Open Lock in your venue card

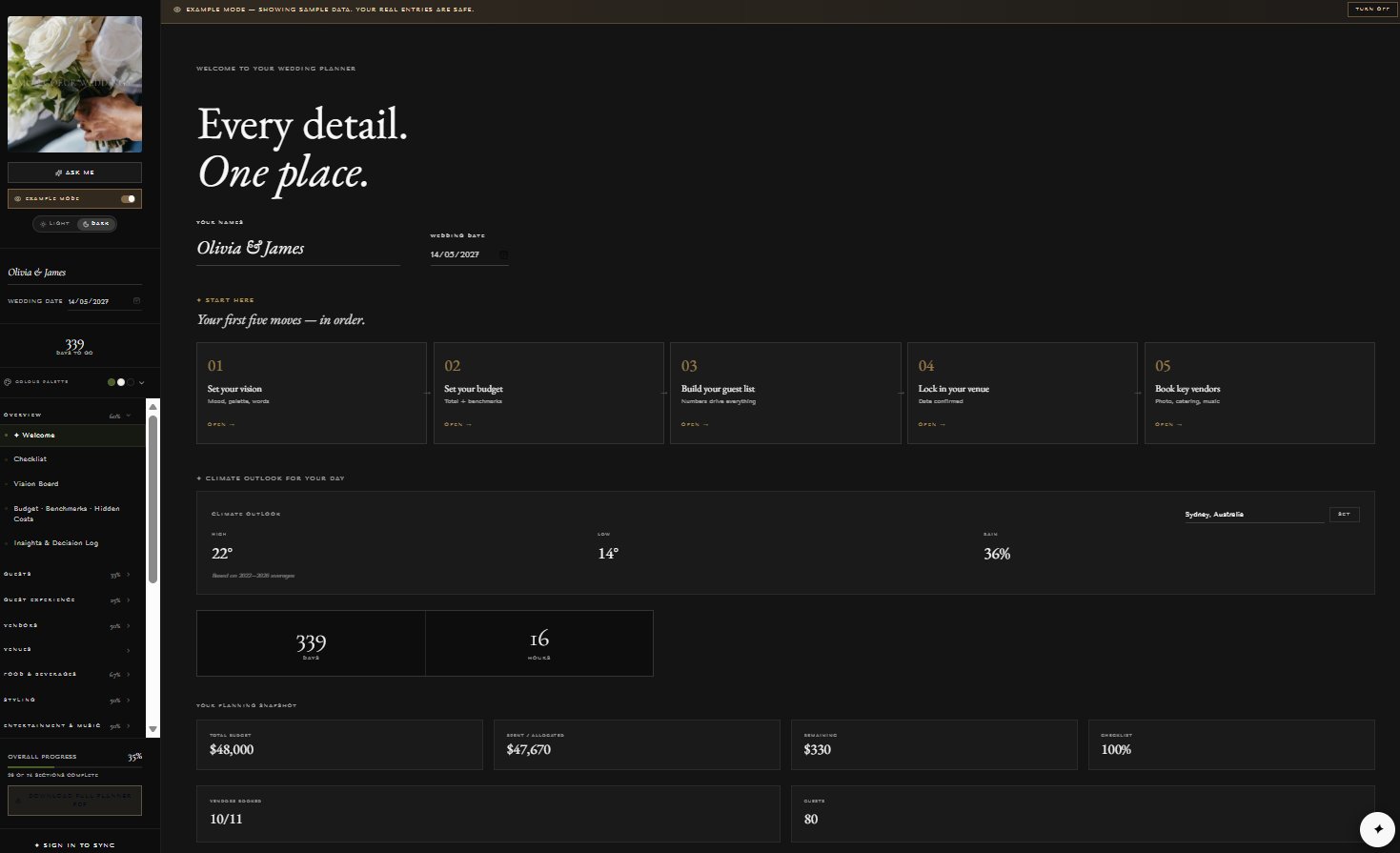(x=1022, y=393)
